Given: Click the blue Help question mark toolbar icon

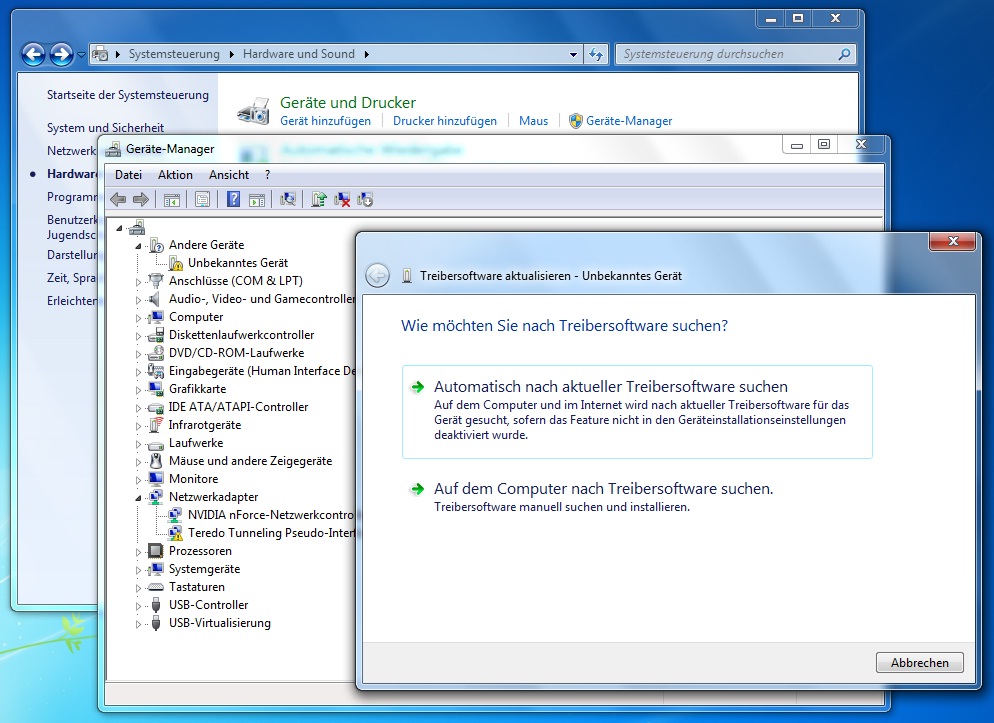Looking at the screenshot, I should [233, 200].
